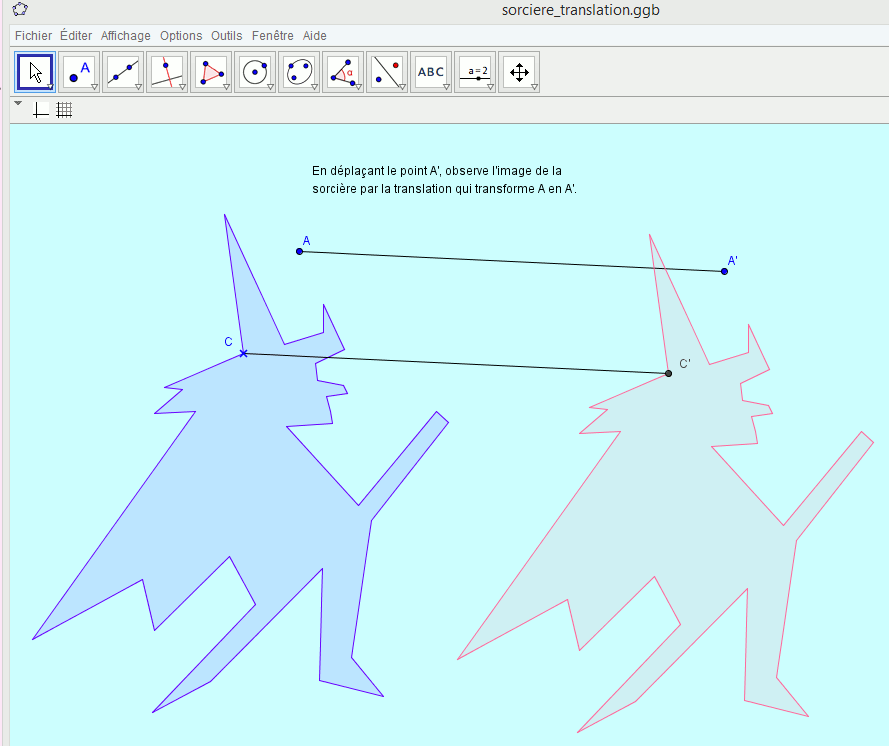This screenshot has height=746, width=889.
Task: Select the Line tool
Action: (x=121, y=71)
